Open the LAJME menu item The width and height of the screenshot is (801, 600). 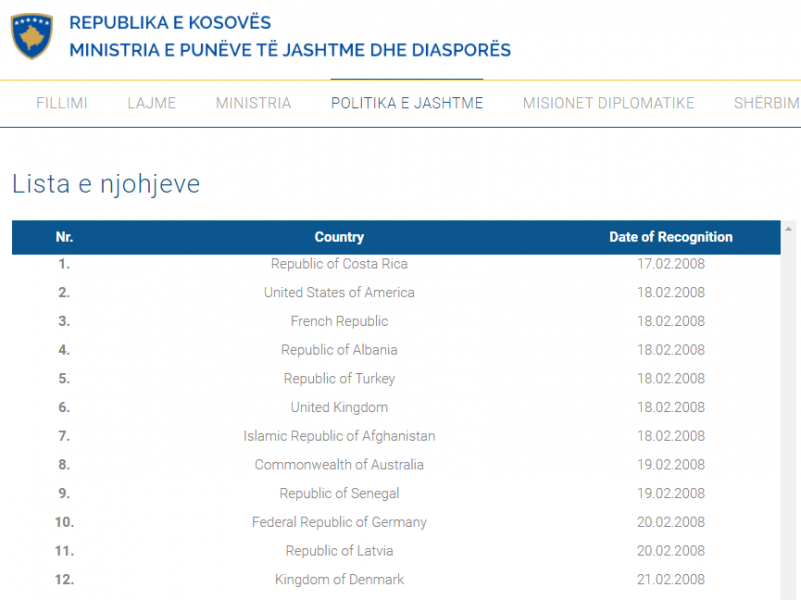coord(152,103)
